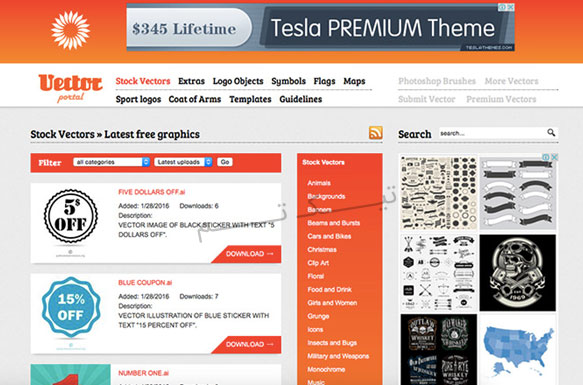Select the Monochrome category
This screenshot has height=385, width=583.
[x=326, y=370]
